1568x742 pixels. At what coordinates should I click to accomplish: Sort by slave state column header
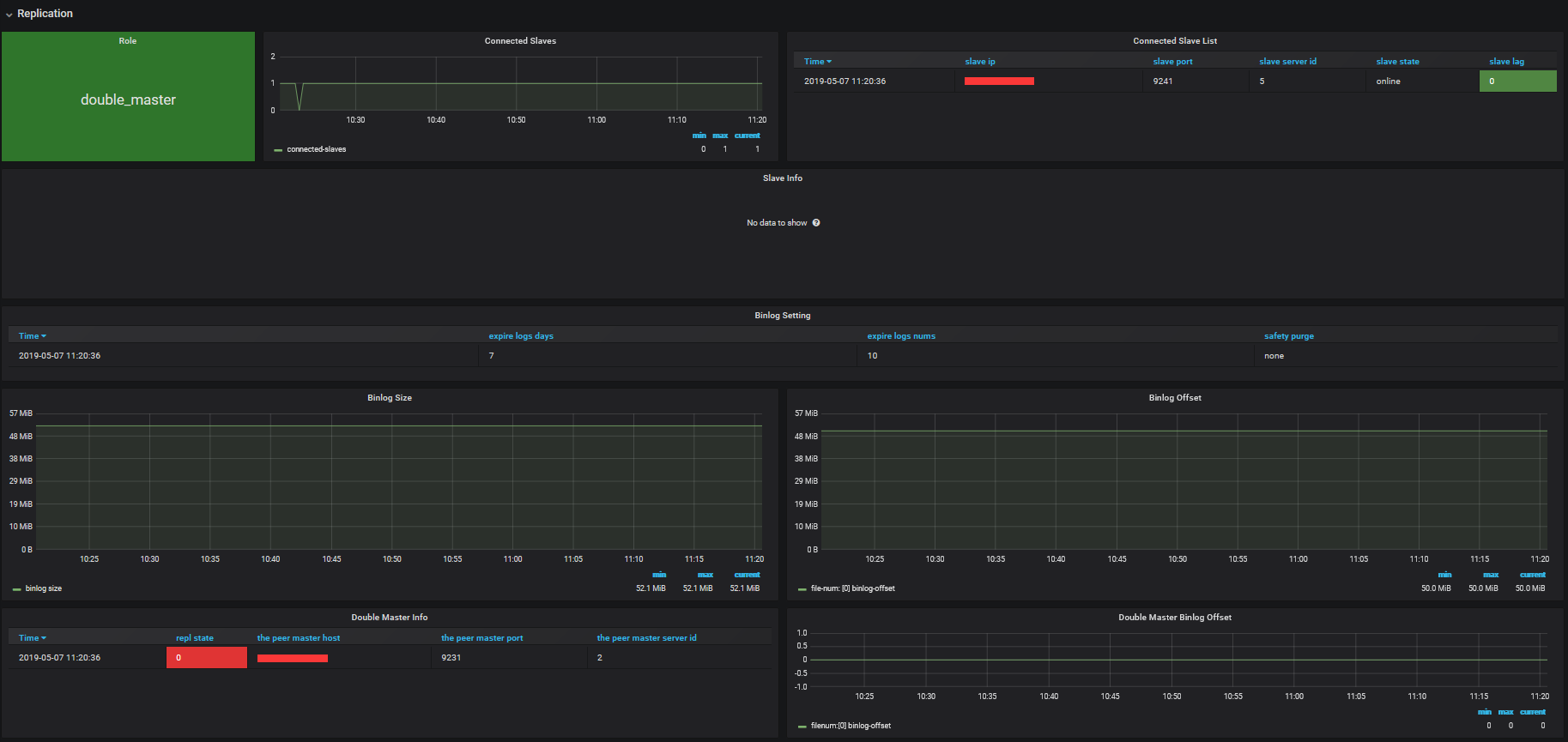point(1397,62)
